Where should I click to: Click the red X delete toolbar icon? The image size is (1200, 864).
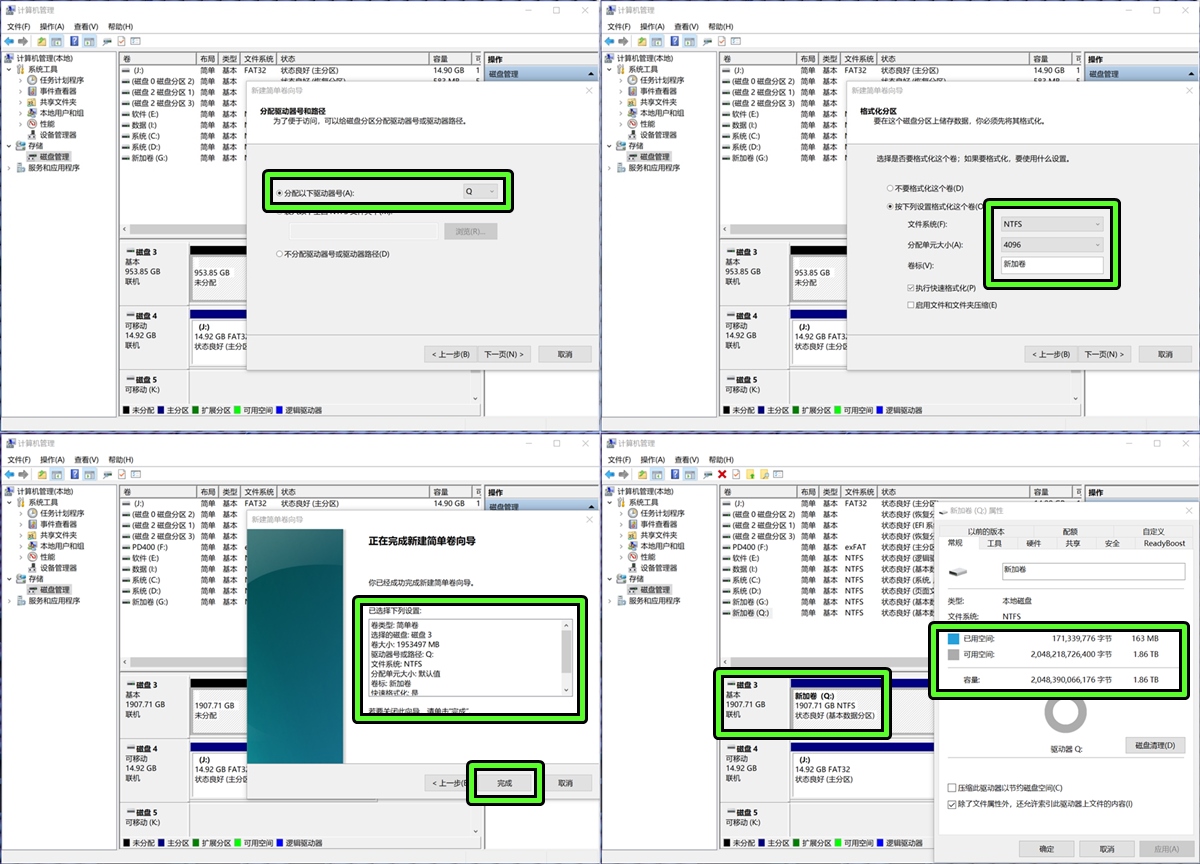(x=722, y=474)
